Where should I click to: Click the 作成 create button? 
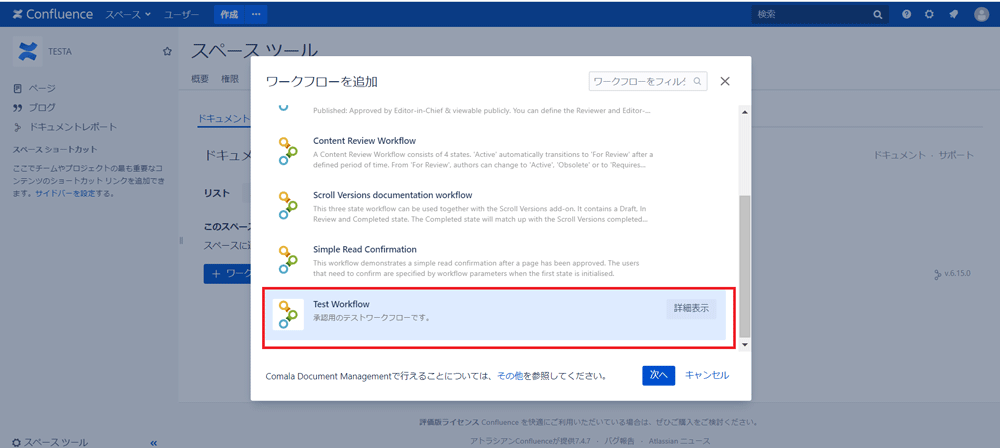229,14
